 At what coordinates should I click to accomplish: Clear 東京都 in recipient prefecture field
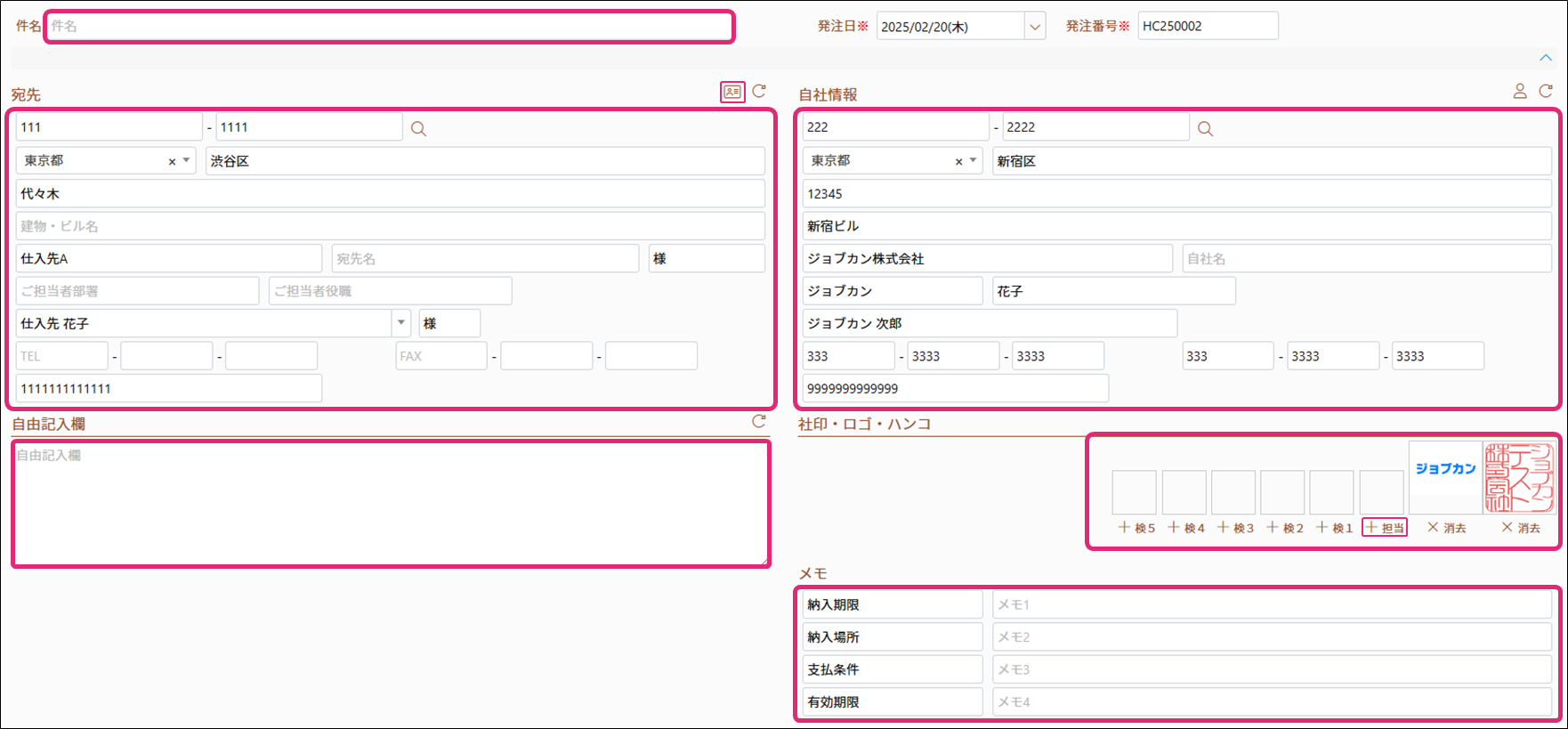[x=172, y=162]
